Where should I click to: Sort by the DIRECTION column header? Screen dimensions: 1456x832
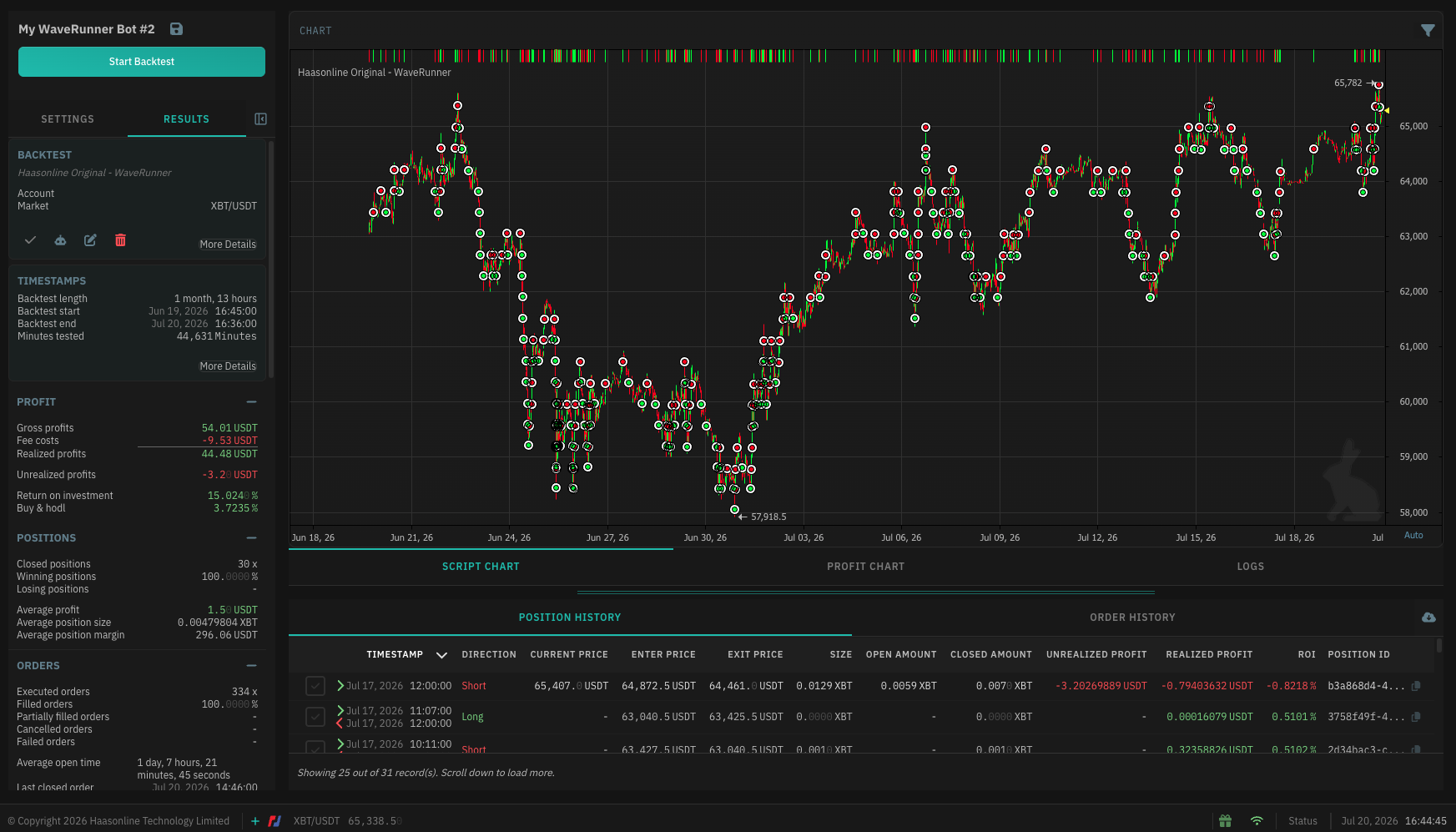pos(489,655)
